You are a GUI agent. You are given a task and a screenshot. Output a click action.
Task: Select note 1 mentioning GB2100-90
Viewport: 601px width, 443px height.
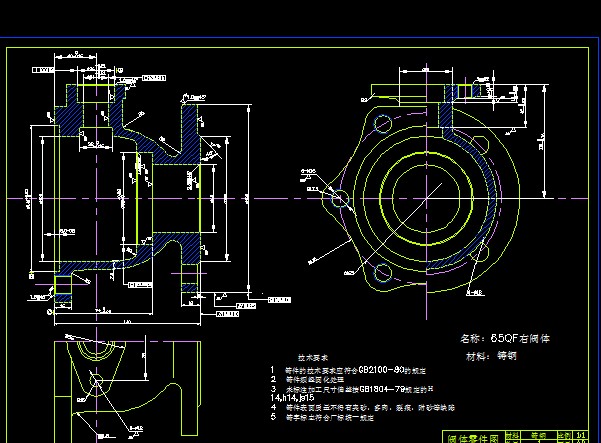coord(348,370)
